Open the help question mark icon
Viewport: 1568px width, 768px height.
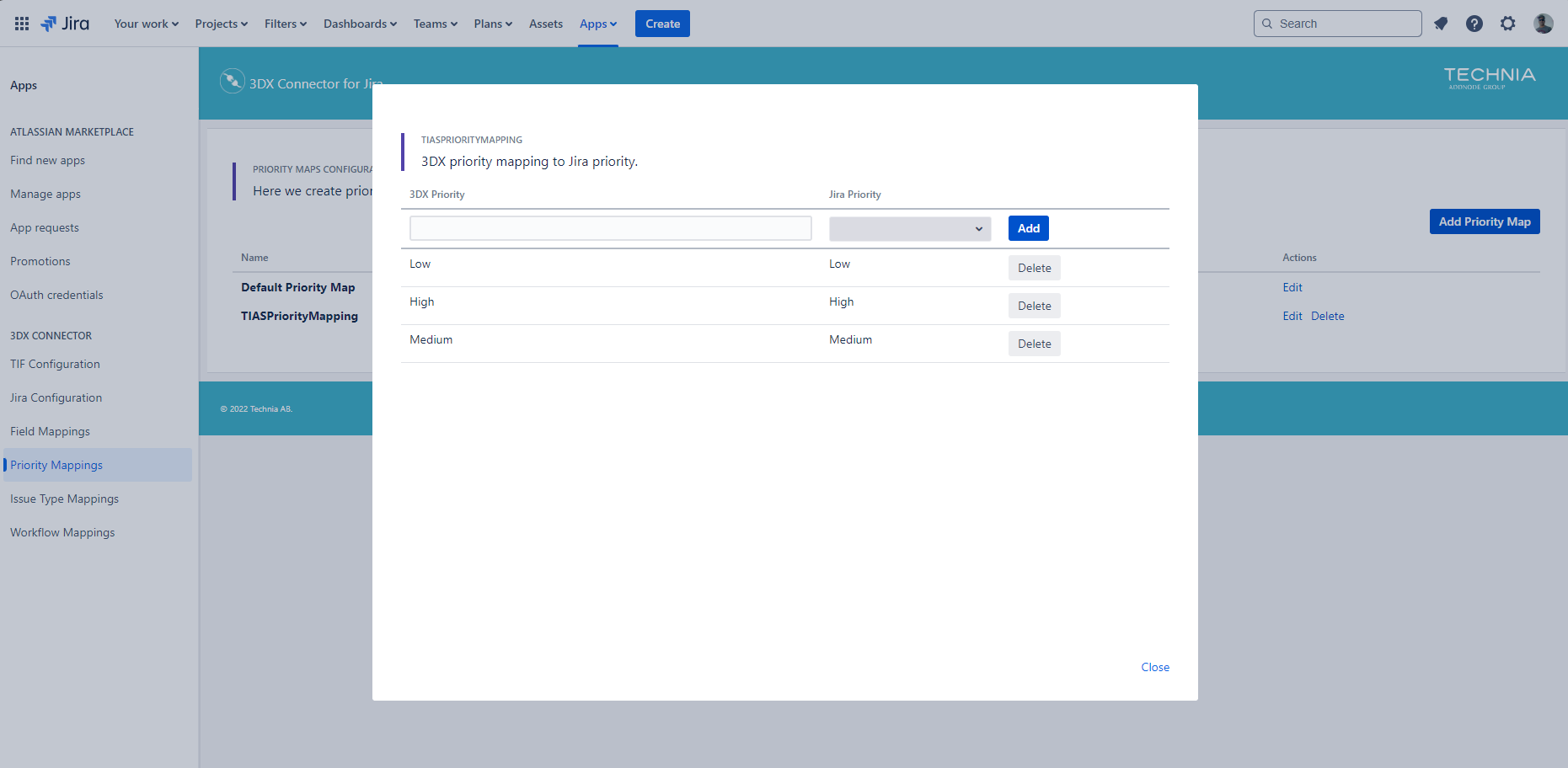tap(1474, 24)
